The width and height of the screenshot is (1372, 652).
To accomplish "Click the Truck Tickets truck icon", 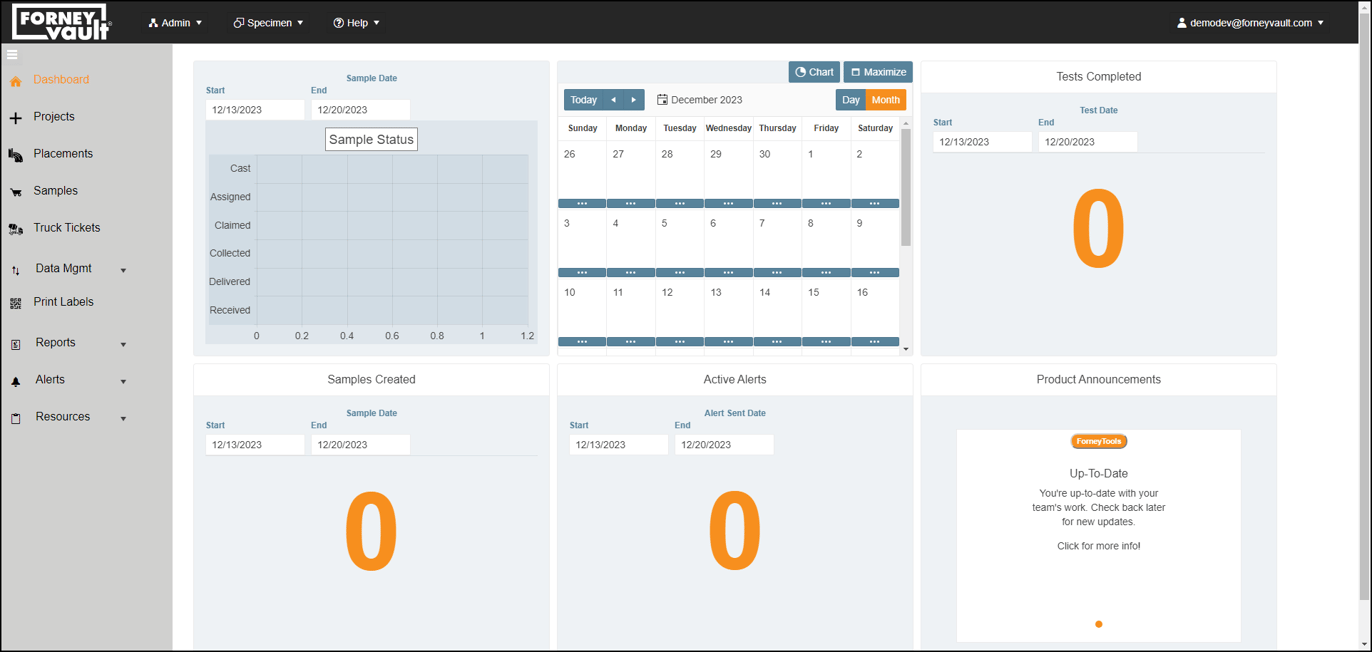I will pos(16,229).
